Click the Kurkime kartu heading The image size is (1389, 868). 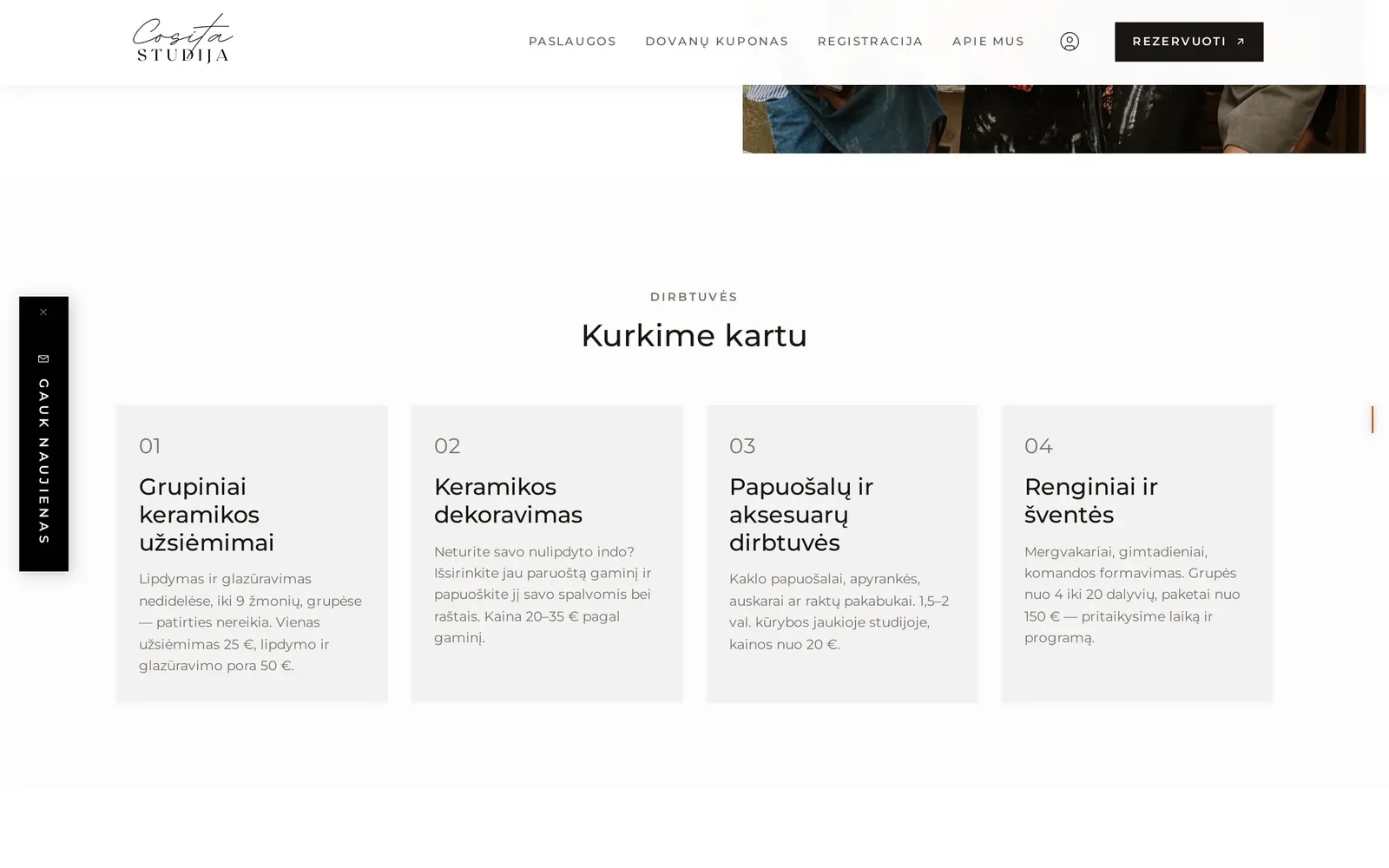point(694,336)
